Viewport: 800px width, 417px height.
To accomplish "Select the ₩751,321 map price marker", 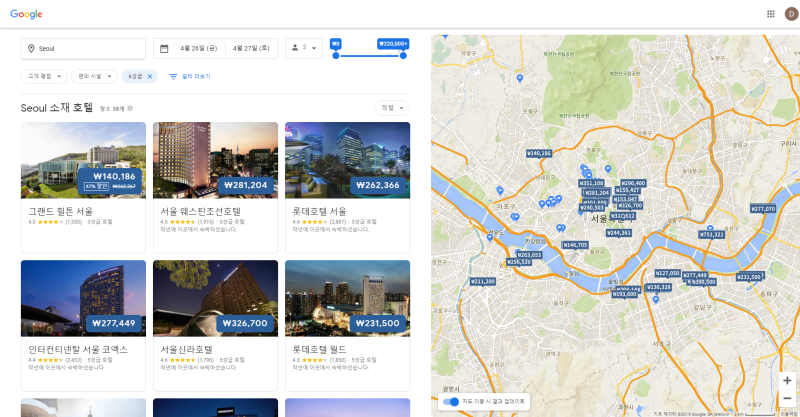I will 712,235.
